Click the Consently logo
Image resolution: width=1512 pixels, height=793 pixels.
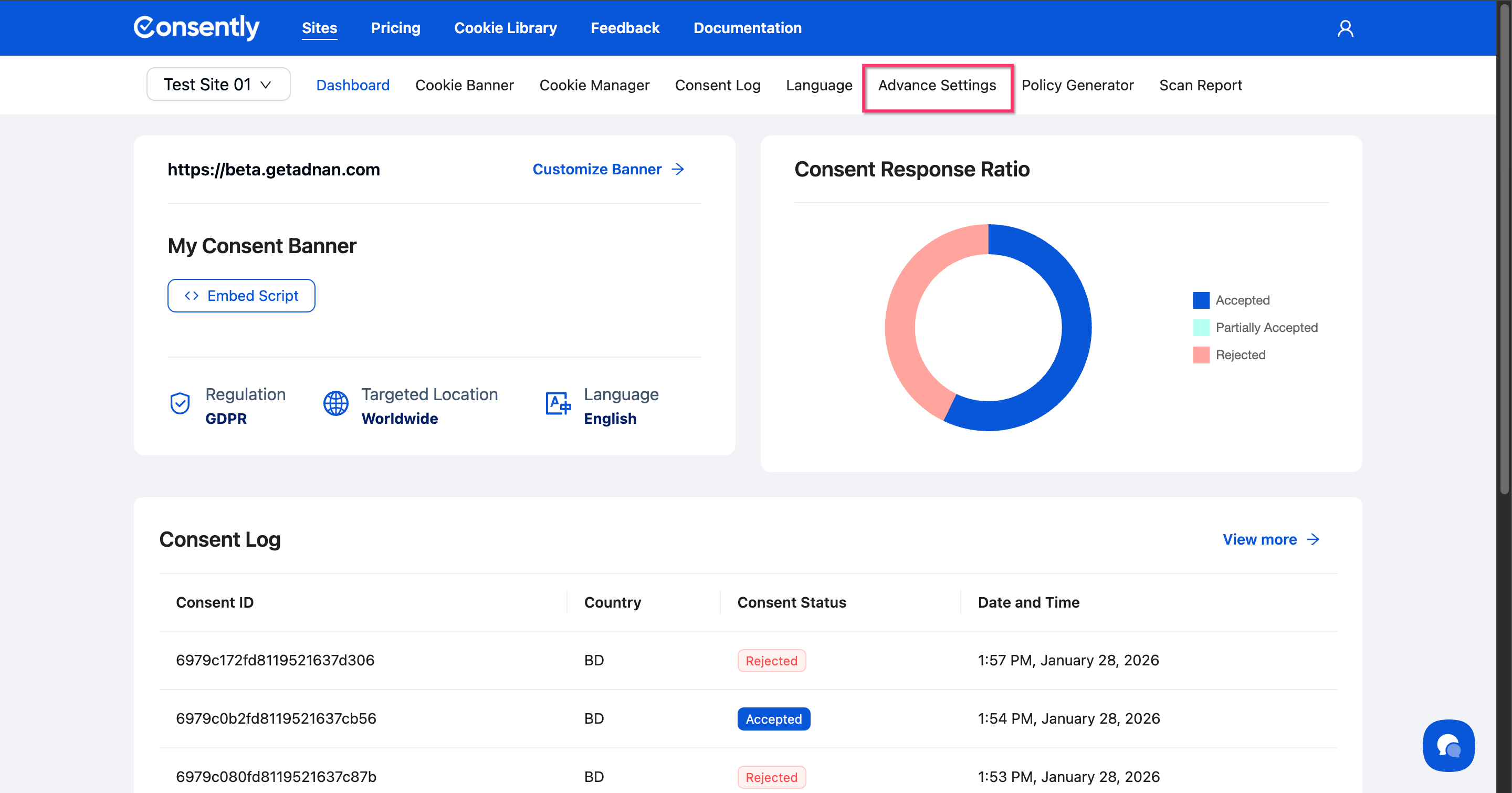pos(196,28)
